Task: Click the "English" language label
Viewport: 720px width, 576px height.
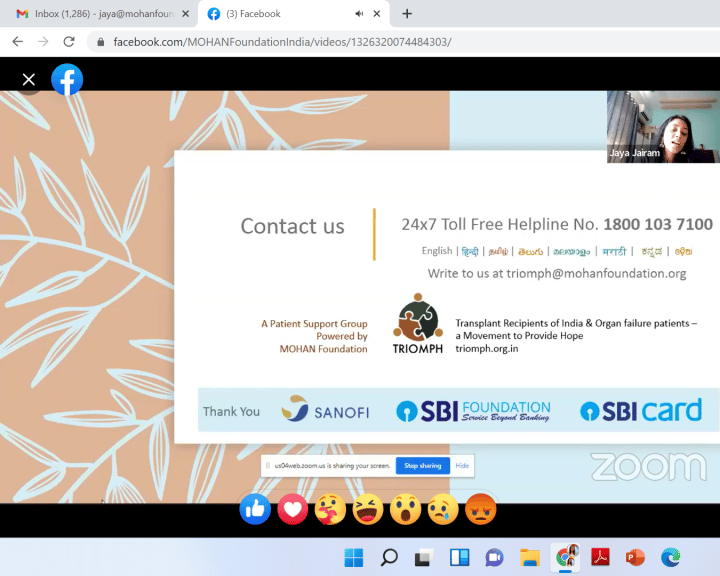Action: [x=437, y=251]
